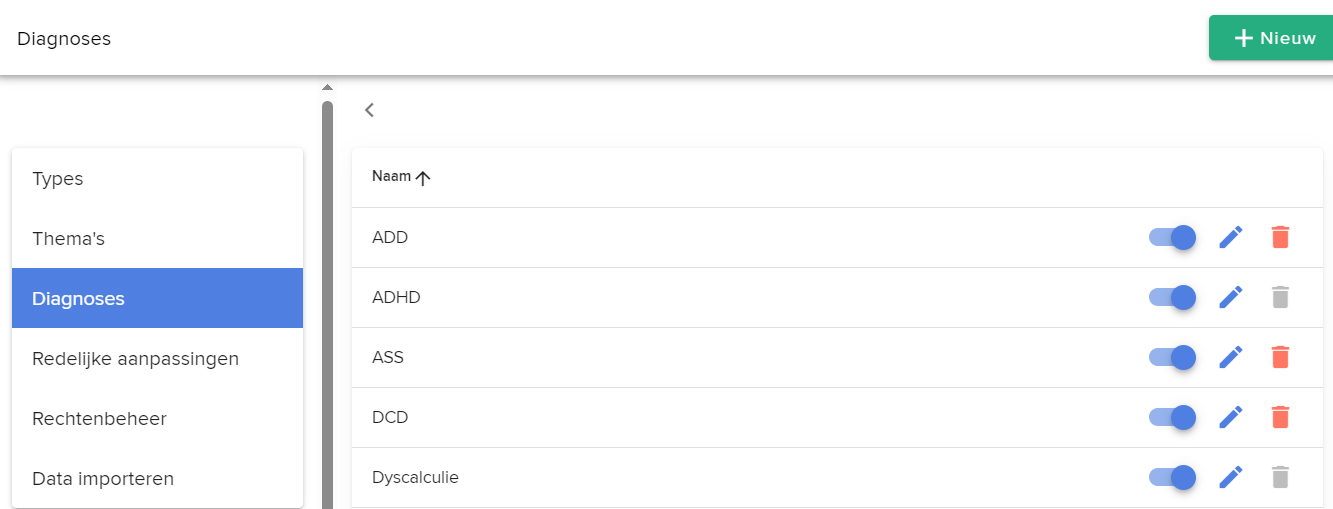Toggle the DCD switch

coord(1172,417)
